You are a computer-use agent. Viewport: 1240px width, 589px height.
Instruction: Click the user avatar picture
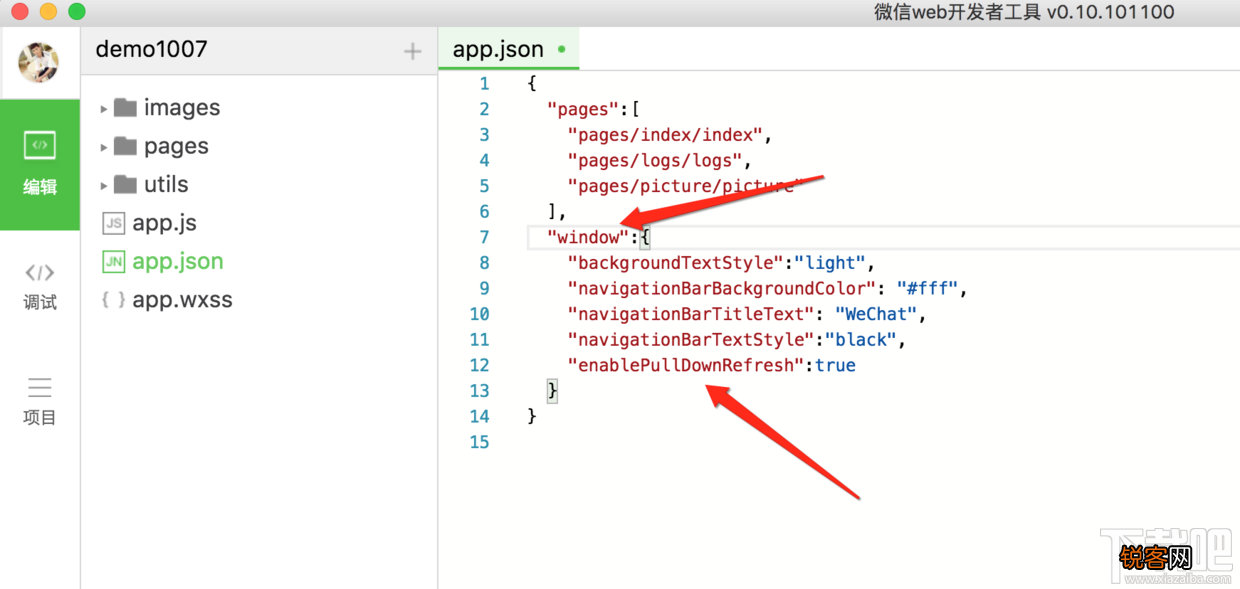click(39, 62)
